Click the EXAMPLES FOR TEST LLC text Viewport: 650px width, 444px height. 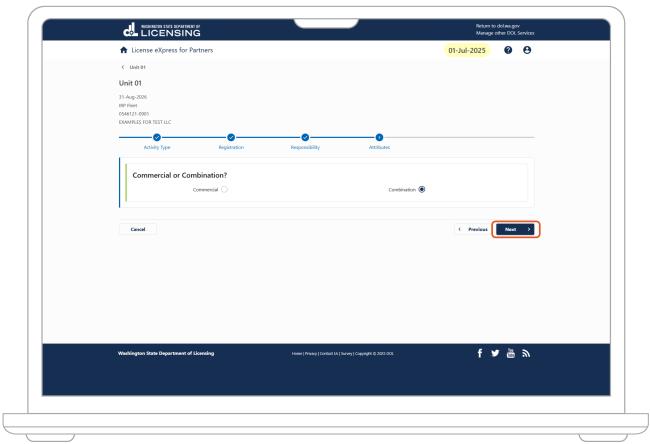(145, 122)
